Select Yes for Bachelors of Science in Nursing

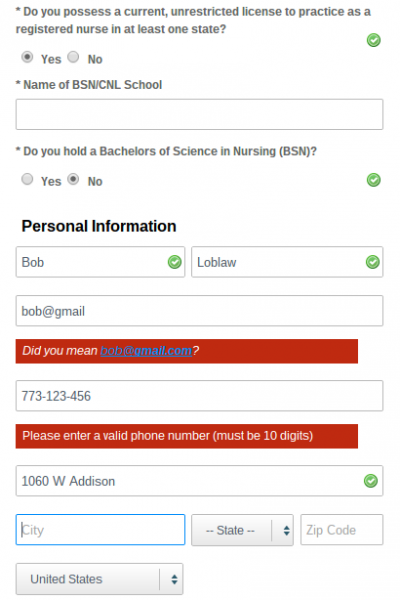pos(27,179)
